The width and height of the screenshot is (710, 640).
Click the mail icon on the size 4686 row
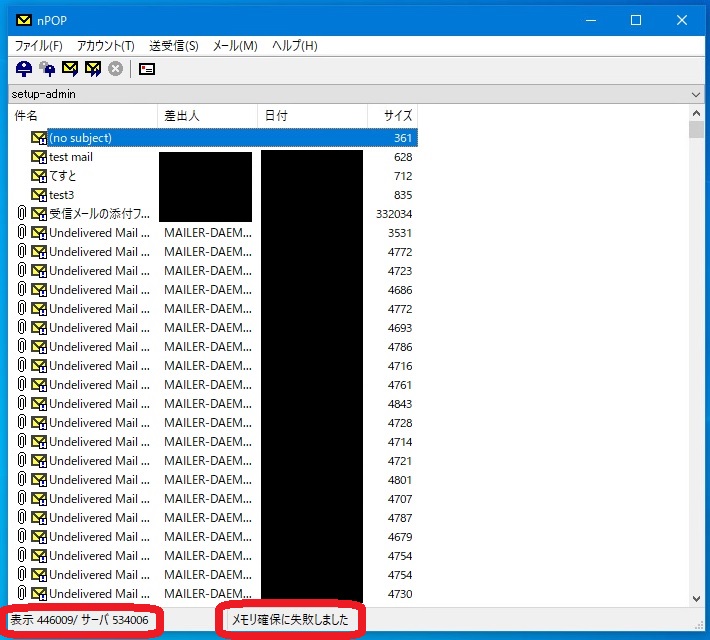[x=39, y=290]
